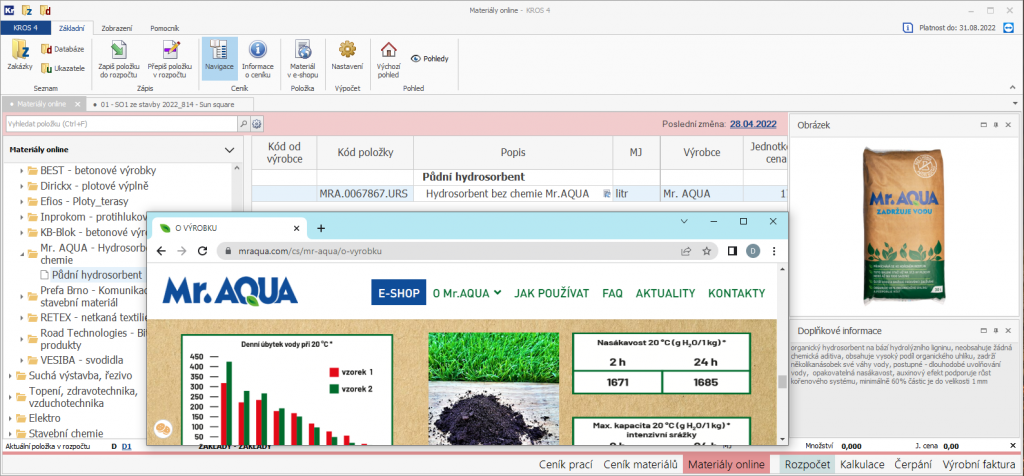The image size is (1024, 476).
Task: Expand BEST - betonové výrobky folder
Action: pos(21,170)
